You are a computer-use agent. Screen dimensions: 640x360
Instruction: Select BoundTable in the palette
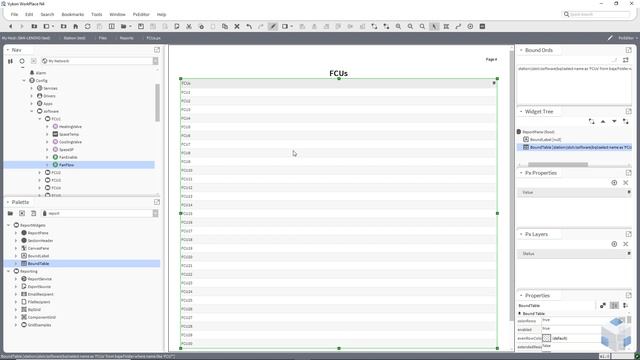tap(35, 264)
